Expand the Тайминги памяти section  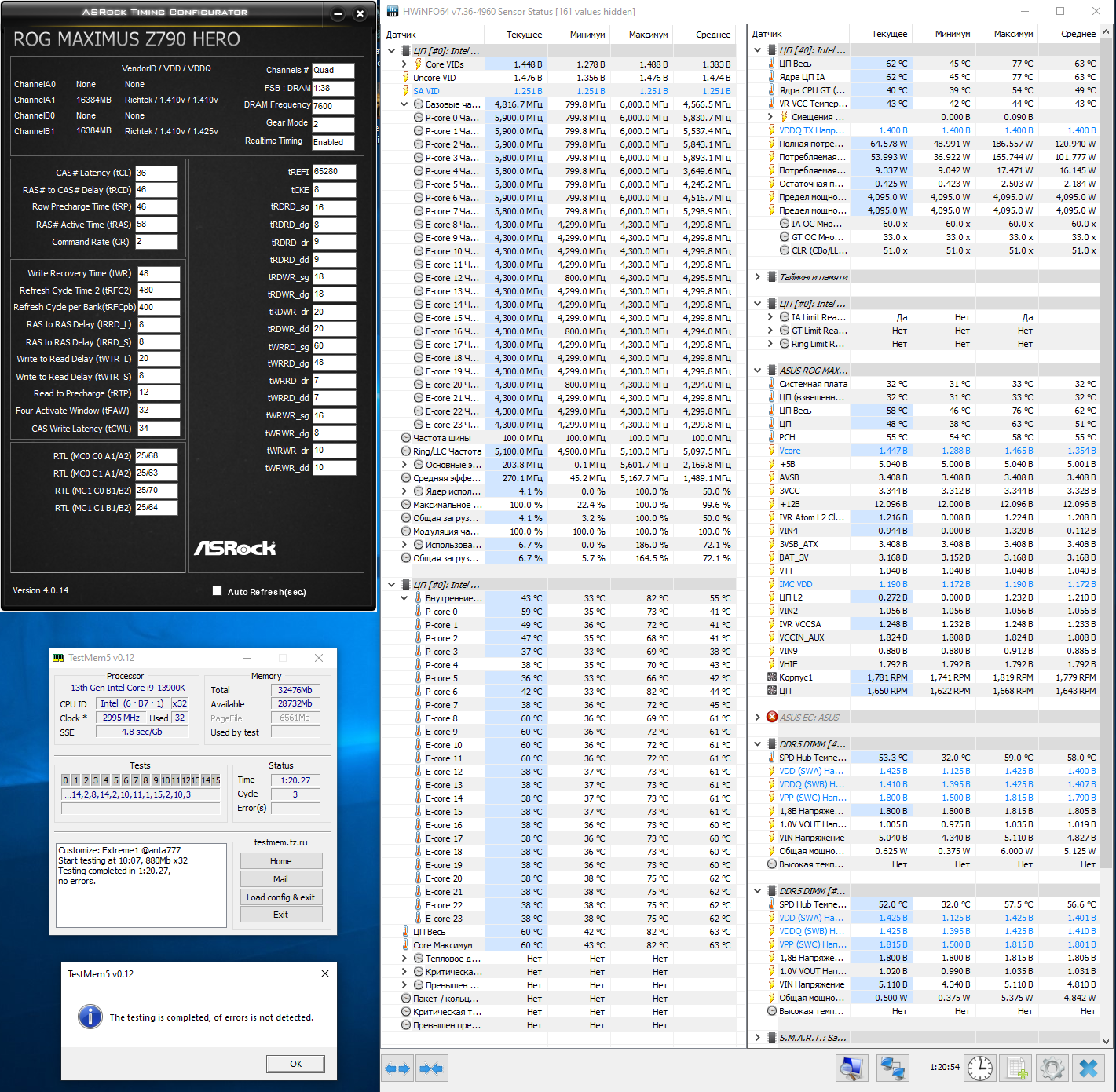tap(758, 277)
